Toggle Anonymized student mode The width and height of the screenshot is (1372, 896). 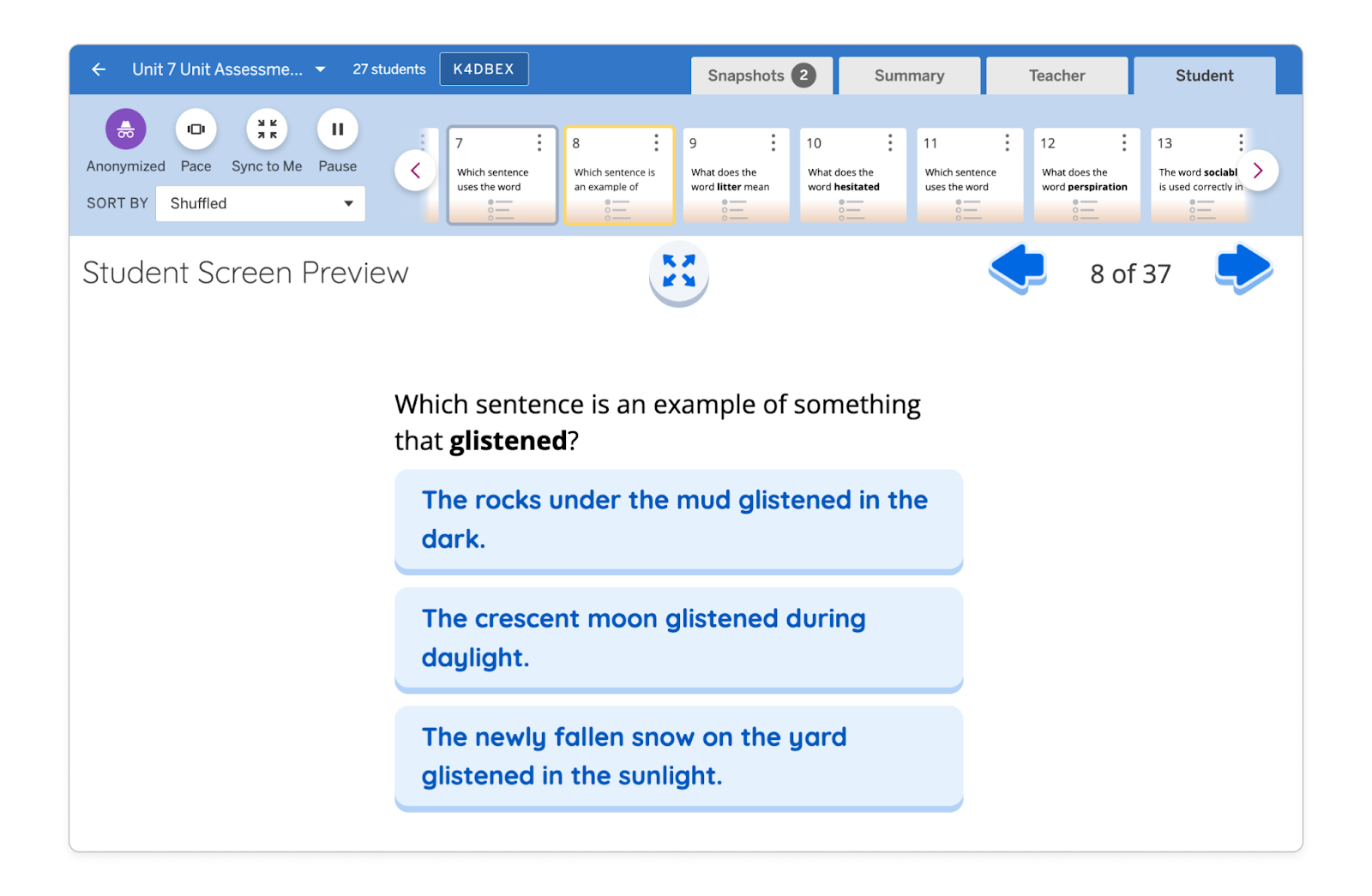(125, 129)
